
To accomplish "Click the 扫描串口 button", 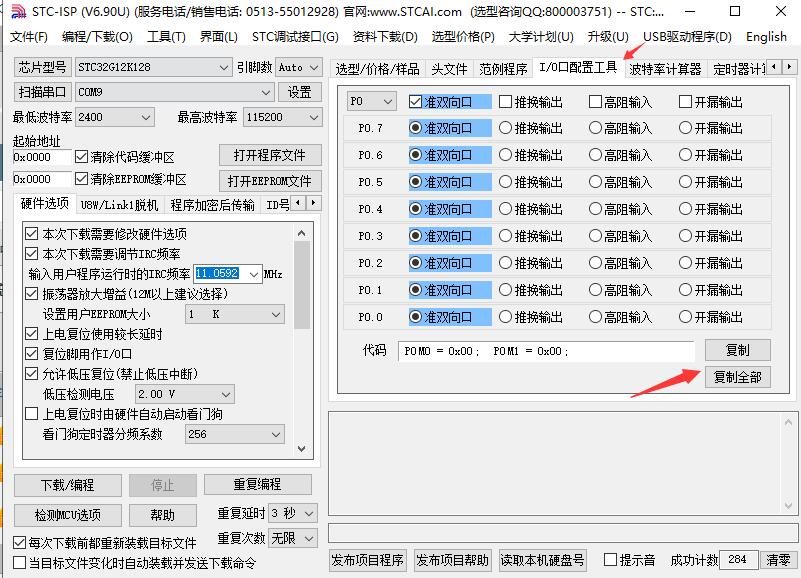I will pos(42,93).
